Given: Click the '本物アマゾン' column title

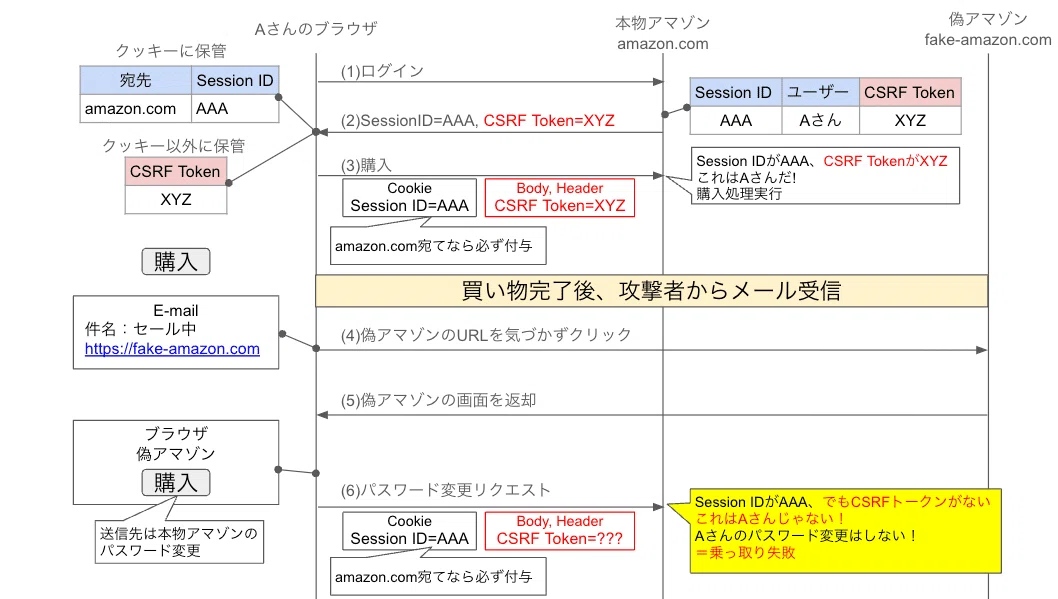Looking at the screenshot, I should pos(663,23).
